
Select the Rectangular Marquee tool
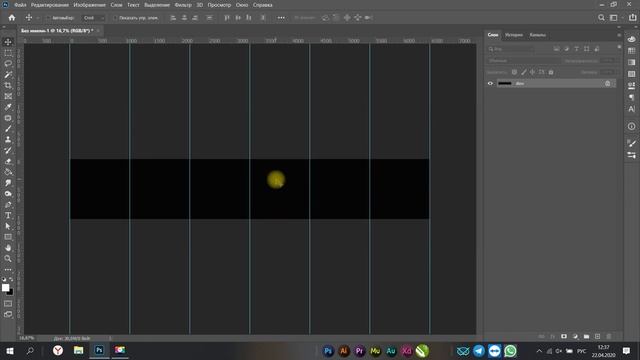[x=8, y=53]
